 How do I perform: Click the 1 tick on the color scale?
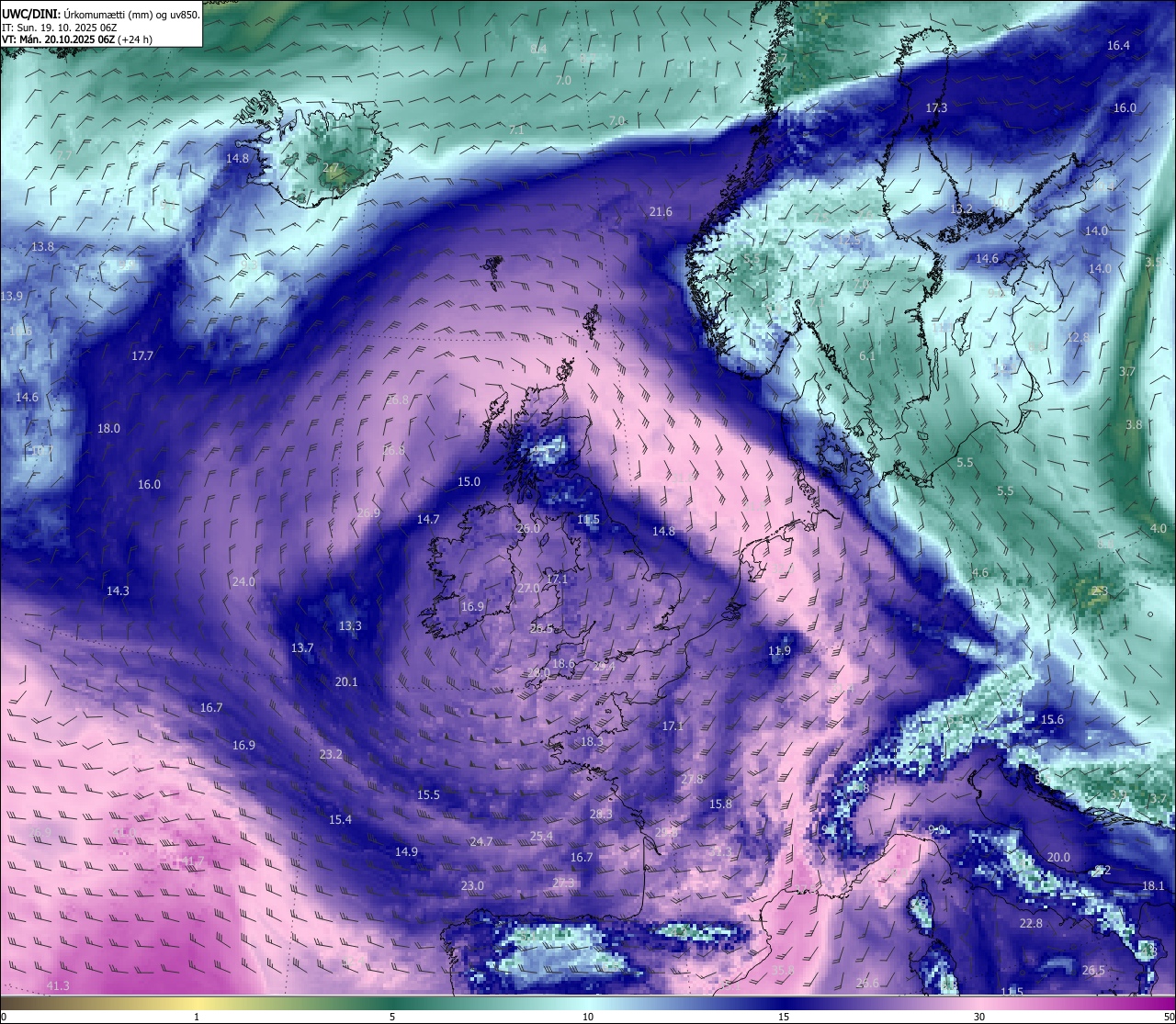point(197,1017)
